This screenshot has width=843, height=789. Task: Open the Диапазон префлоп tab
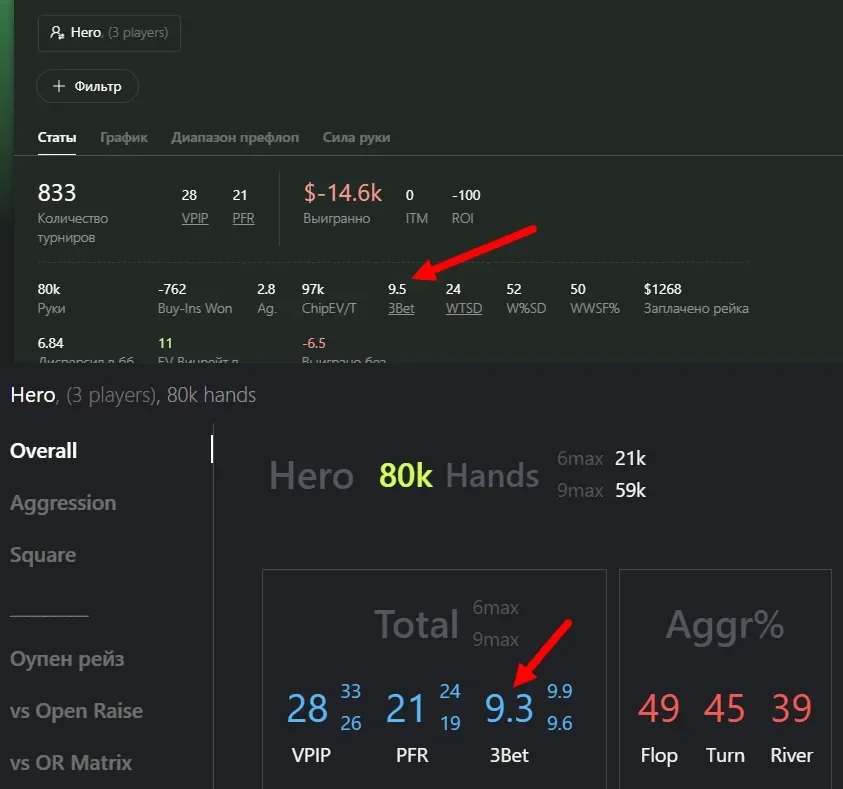[235, 137]
